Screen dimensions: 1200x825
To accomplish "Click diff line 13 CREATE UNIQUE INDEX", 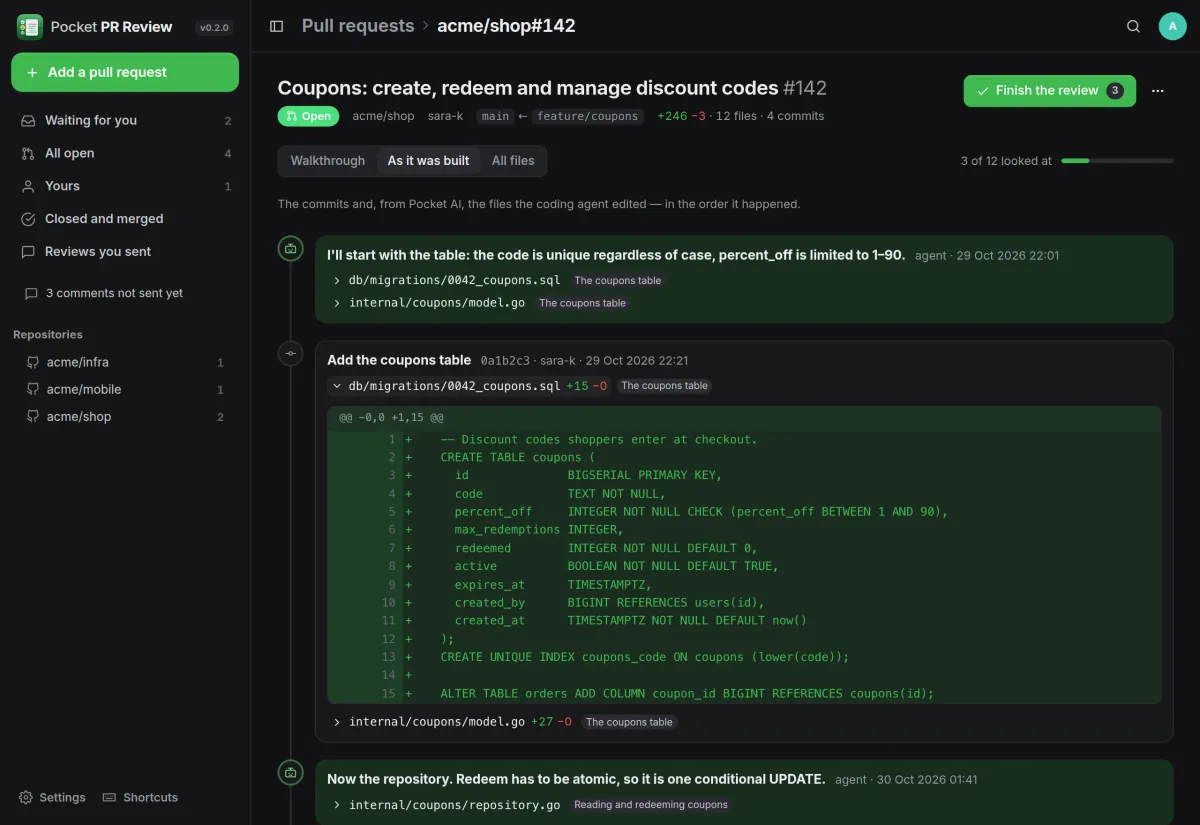I will coord(744,657).
